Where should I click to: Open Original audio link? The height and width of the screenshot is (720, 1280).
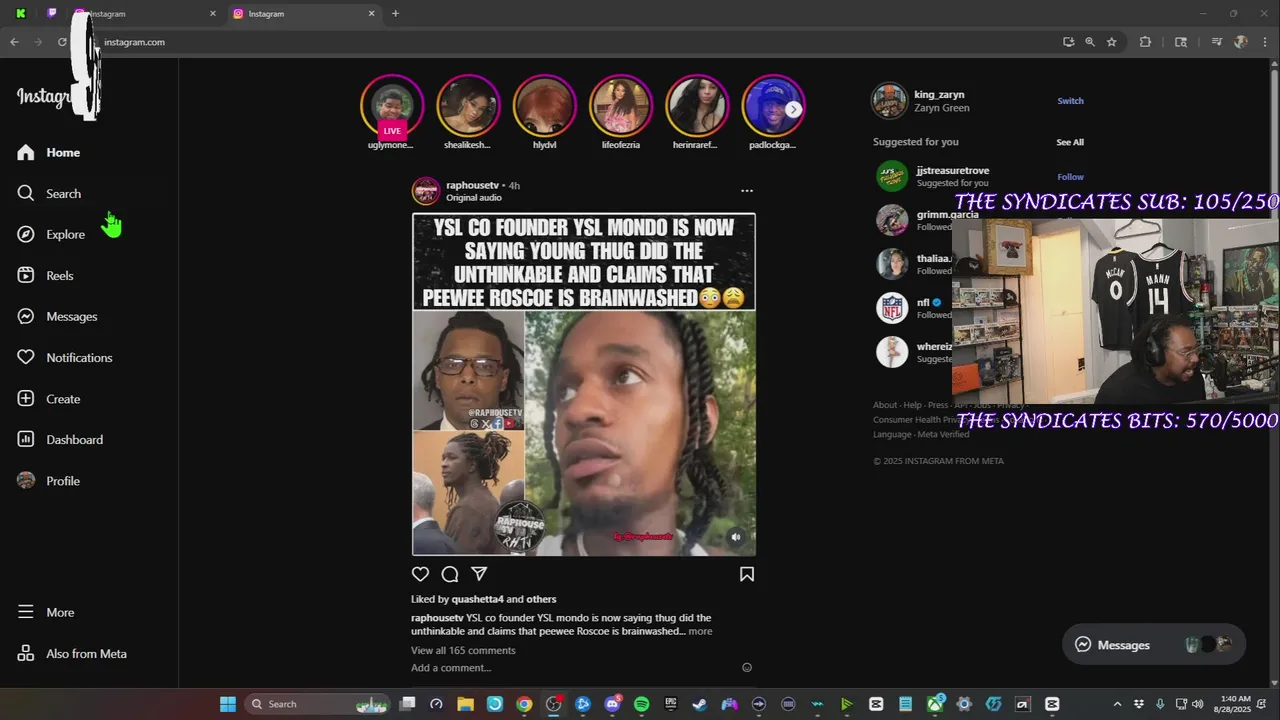click(474, 197)
